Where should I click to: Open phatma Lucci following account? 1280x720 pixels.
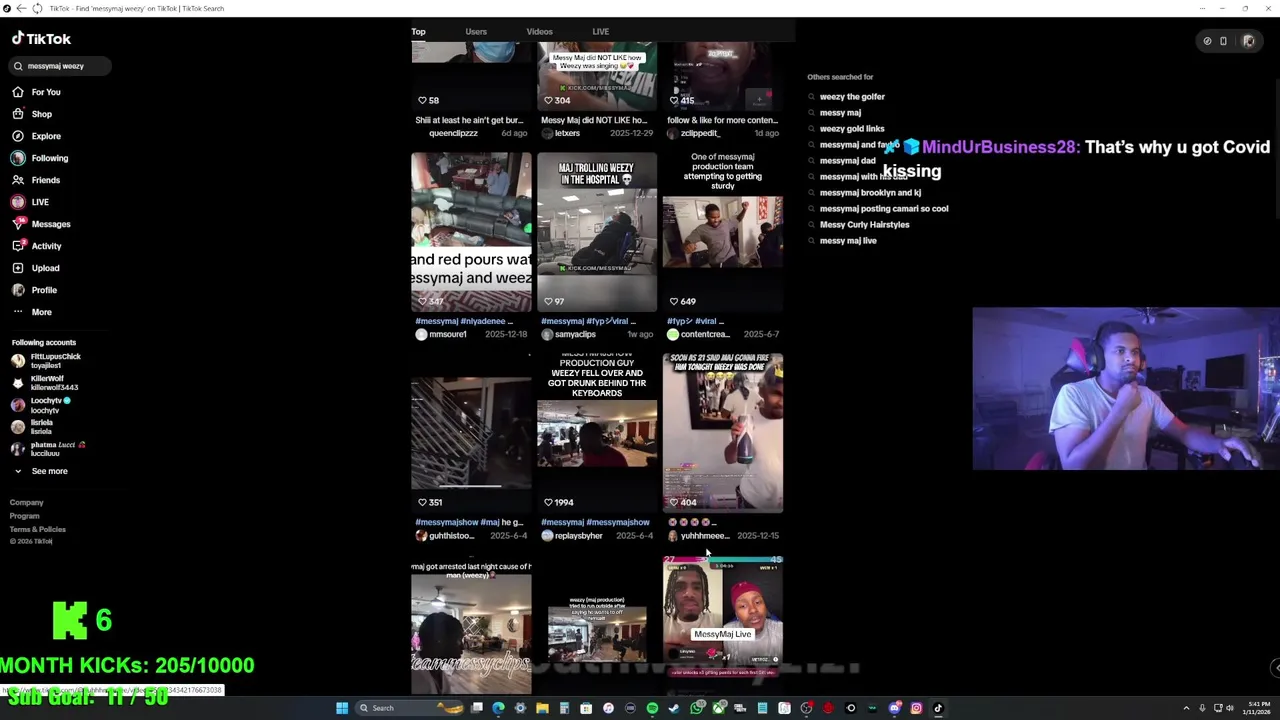[x=48, y=449]
